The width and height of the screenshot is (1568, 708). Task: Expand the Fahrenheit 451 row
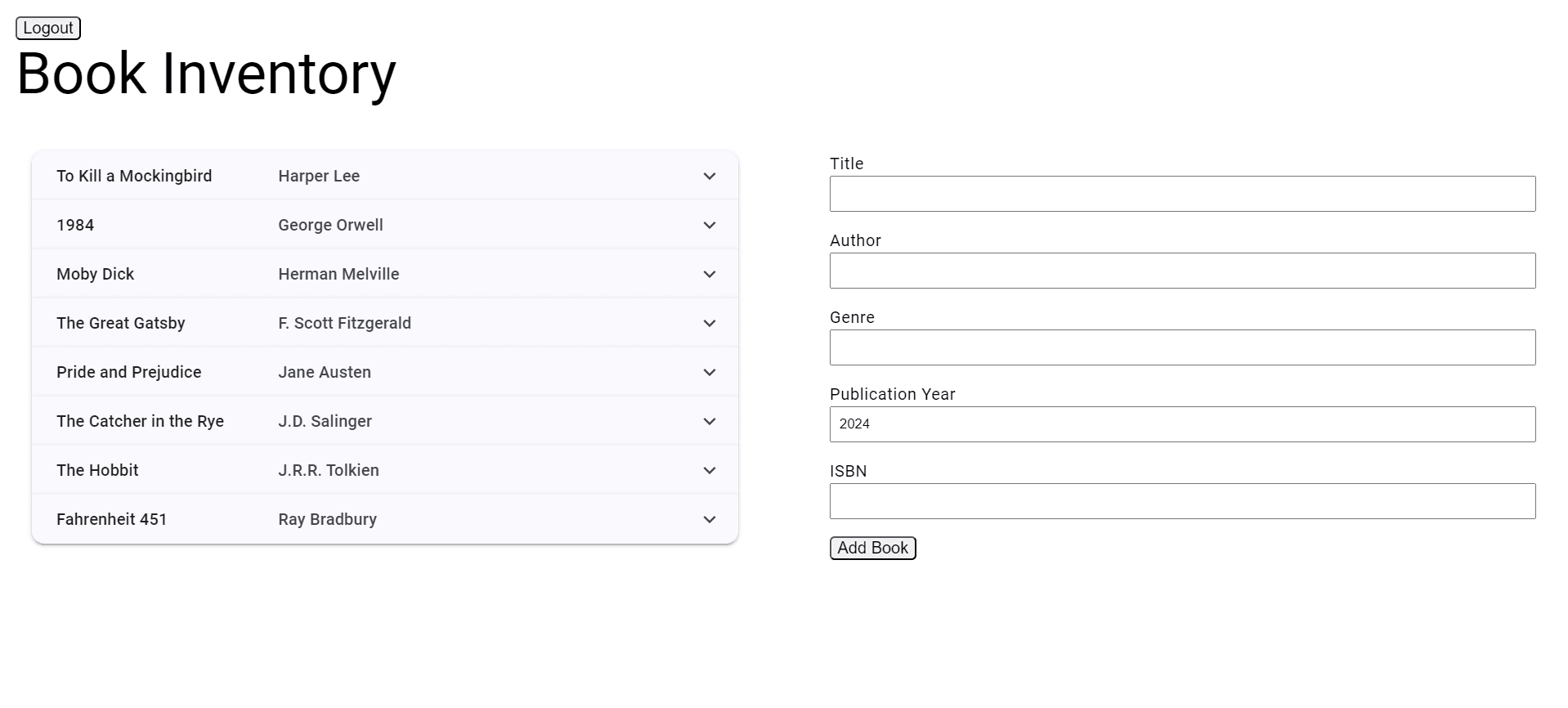coord(710,519)
